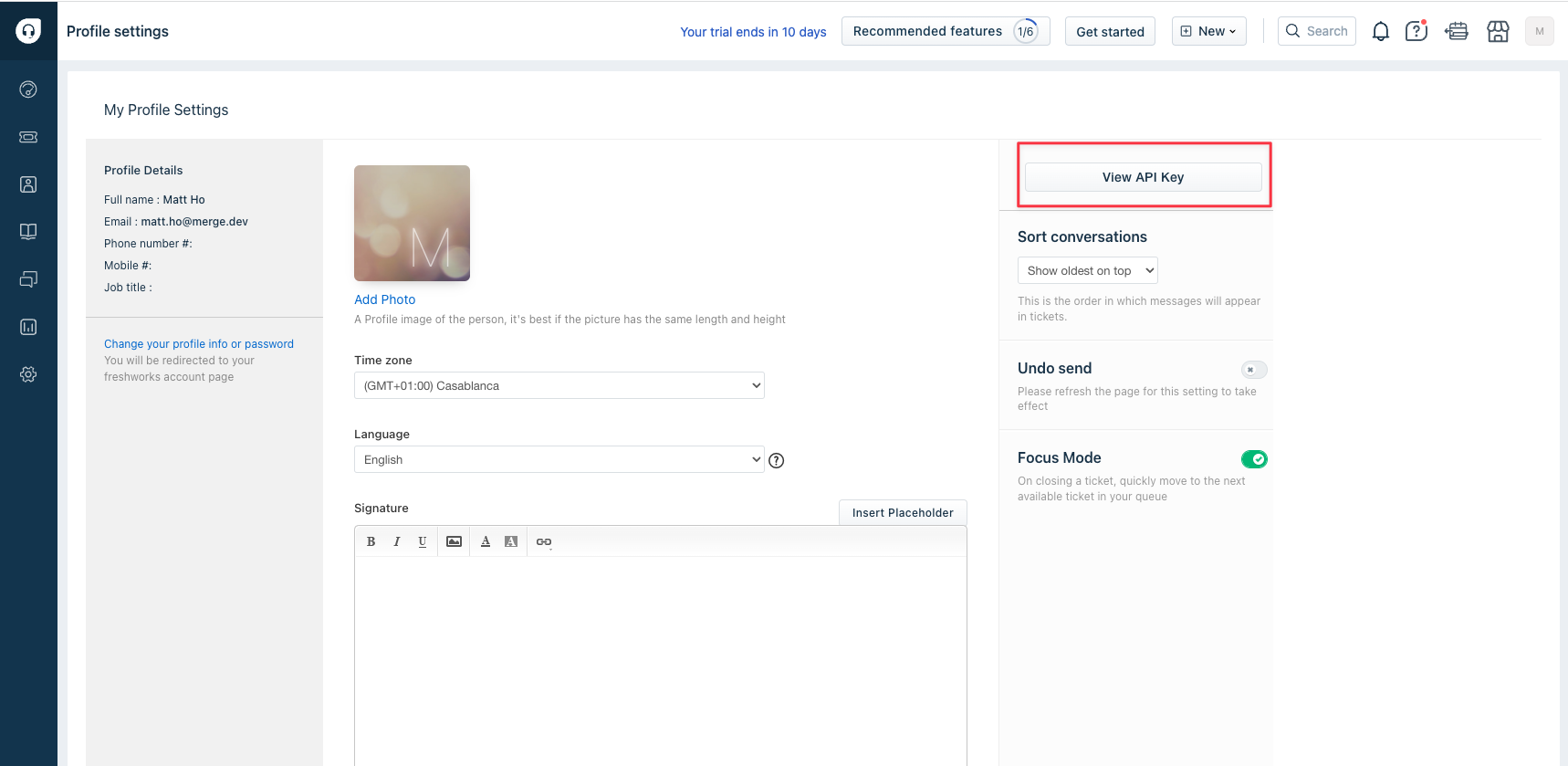The image size is (1568, 766).
Task: Open Admin settings gear in sidebar
Action: [x=28, y=374]
